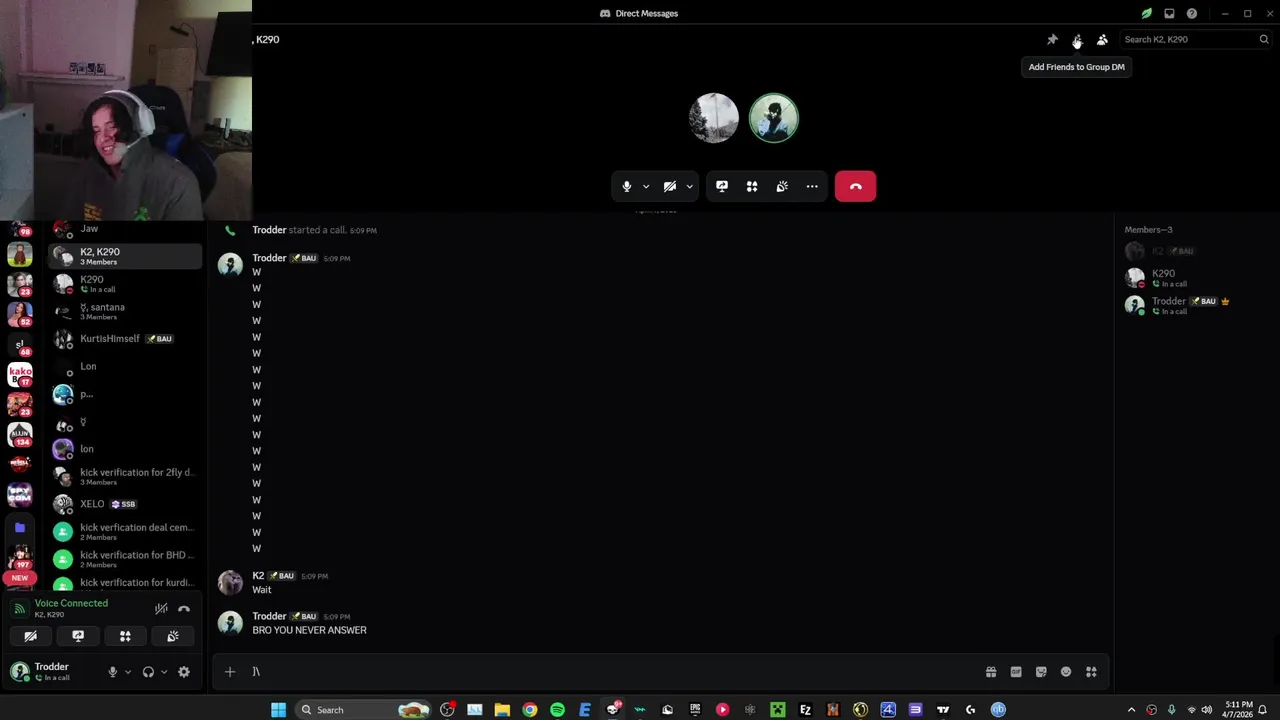The height and width of the screenshot is (720, 1280).
Task: Expand microphone input options in call controls
Action: point(646,186)
